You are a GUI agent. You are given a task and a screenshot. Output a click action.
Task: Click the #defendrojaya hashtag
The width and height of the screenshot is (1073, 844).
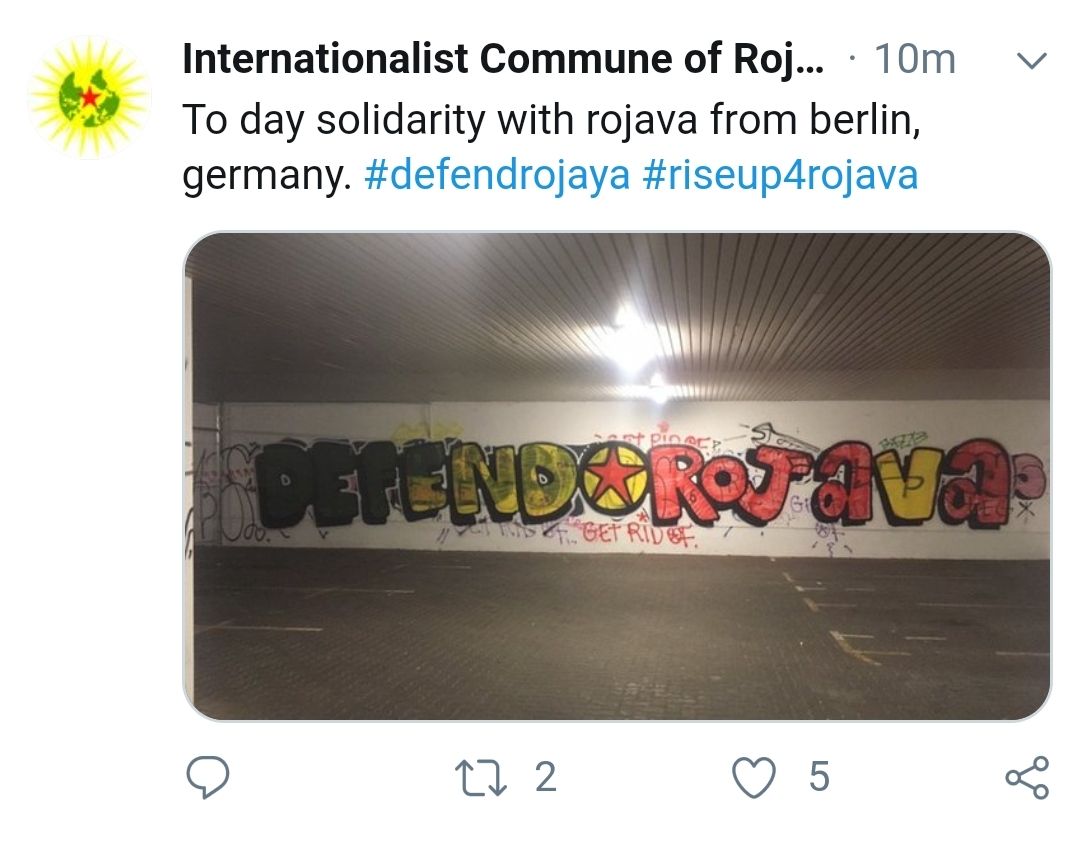pos(497,175)
